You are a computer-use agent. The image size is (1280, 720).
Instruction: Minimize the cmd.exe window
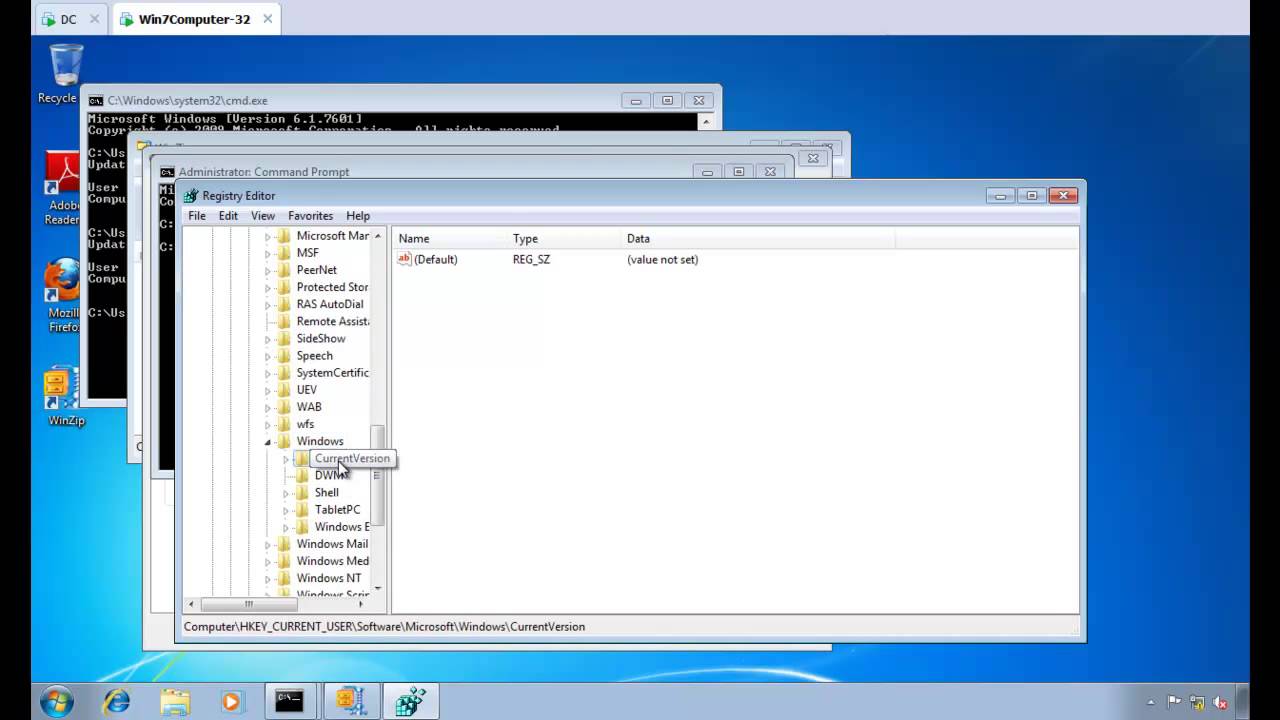pos(635,100)
